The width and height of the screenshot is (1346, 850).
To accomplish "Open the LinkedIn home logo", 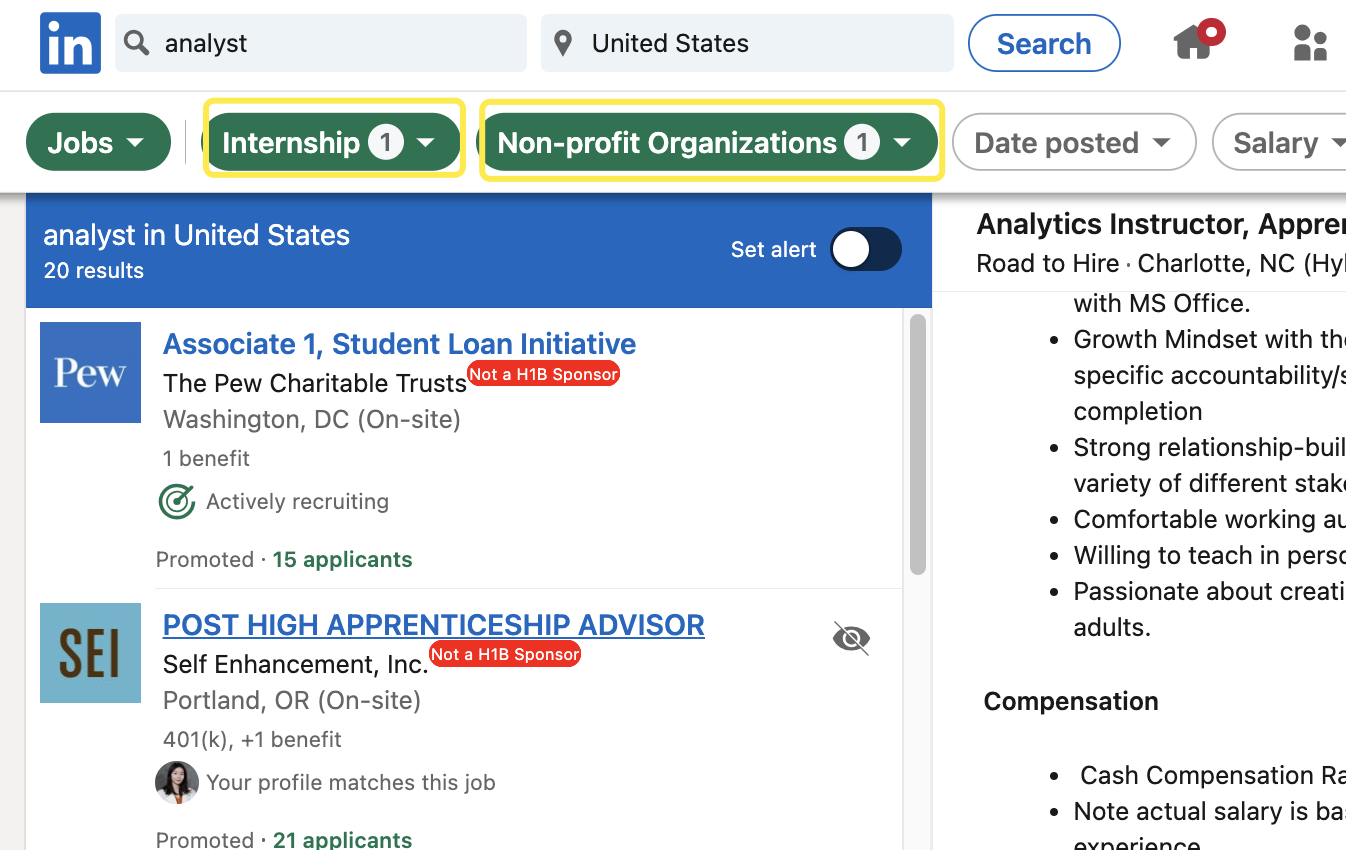I will pos(70,43).
